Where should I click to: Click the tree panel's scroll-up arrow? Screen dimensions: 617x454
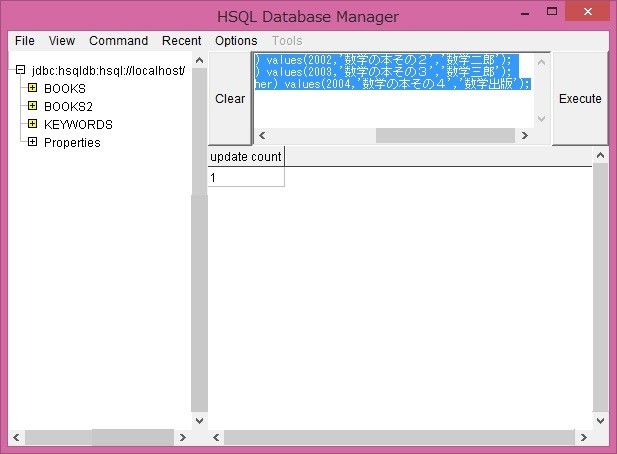tap(200, 60)
